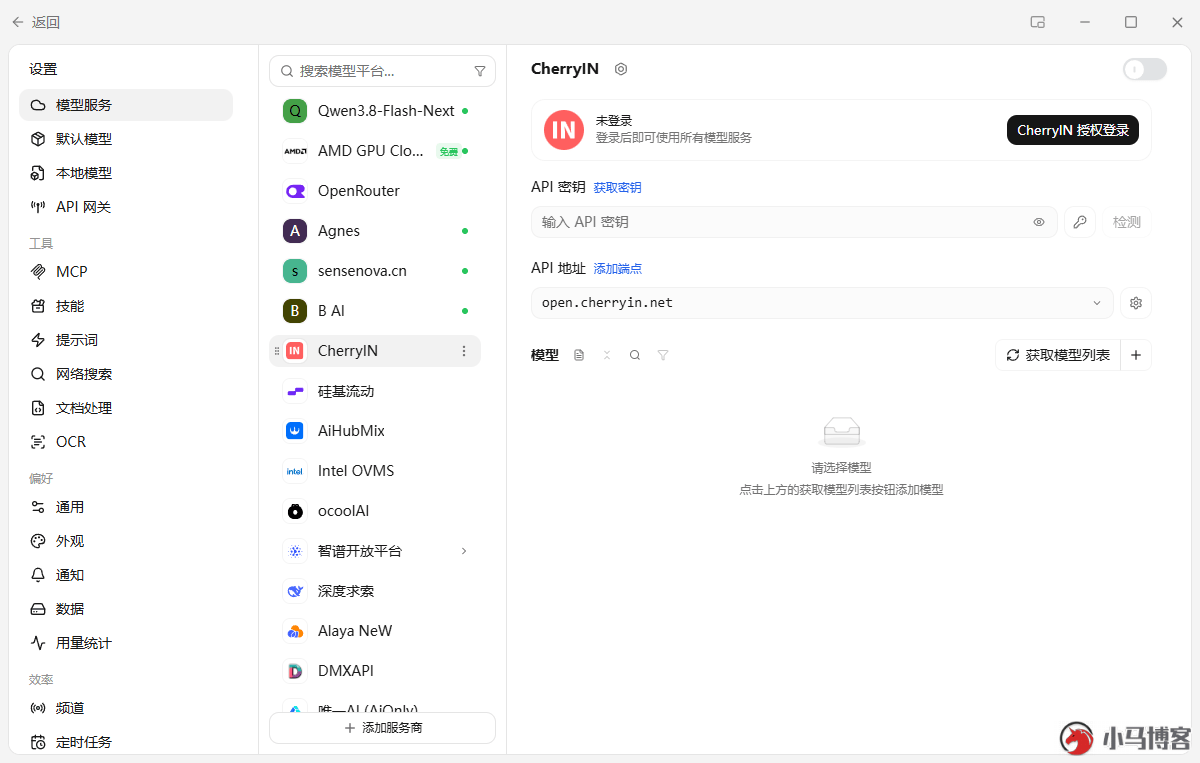Click the red IN avatar logo
The image size is (1200, 763).
(564, 130)
